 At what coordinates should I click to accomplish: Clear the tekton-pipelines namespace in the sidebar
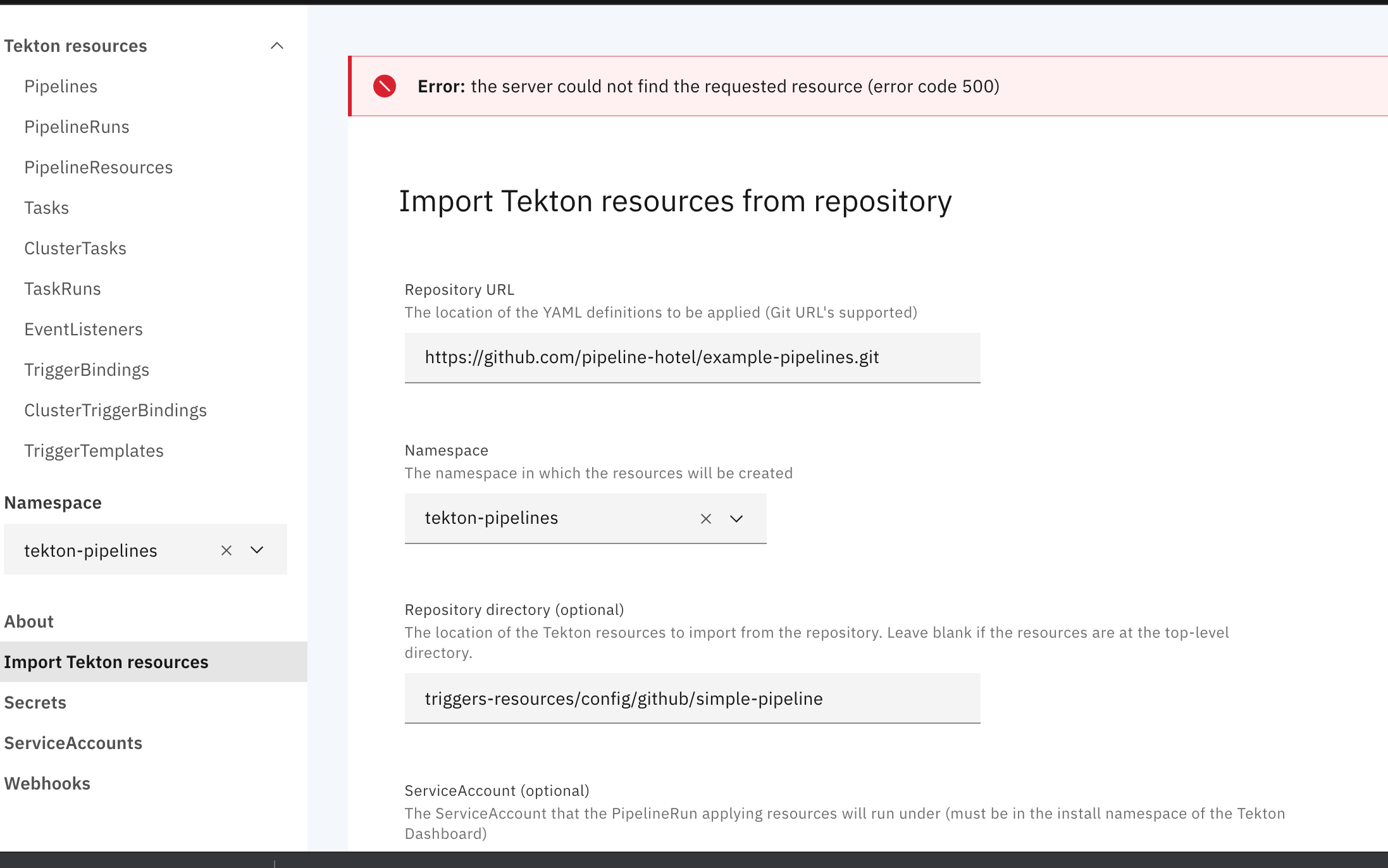tap(226, 550)
